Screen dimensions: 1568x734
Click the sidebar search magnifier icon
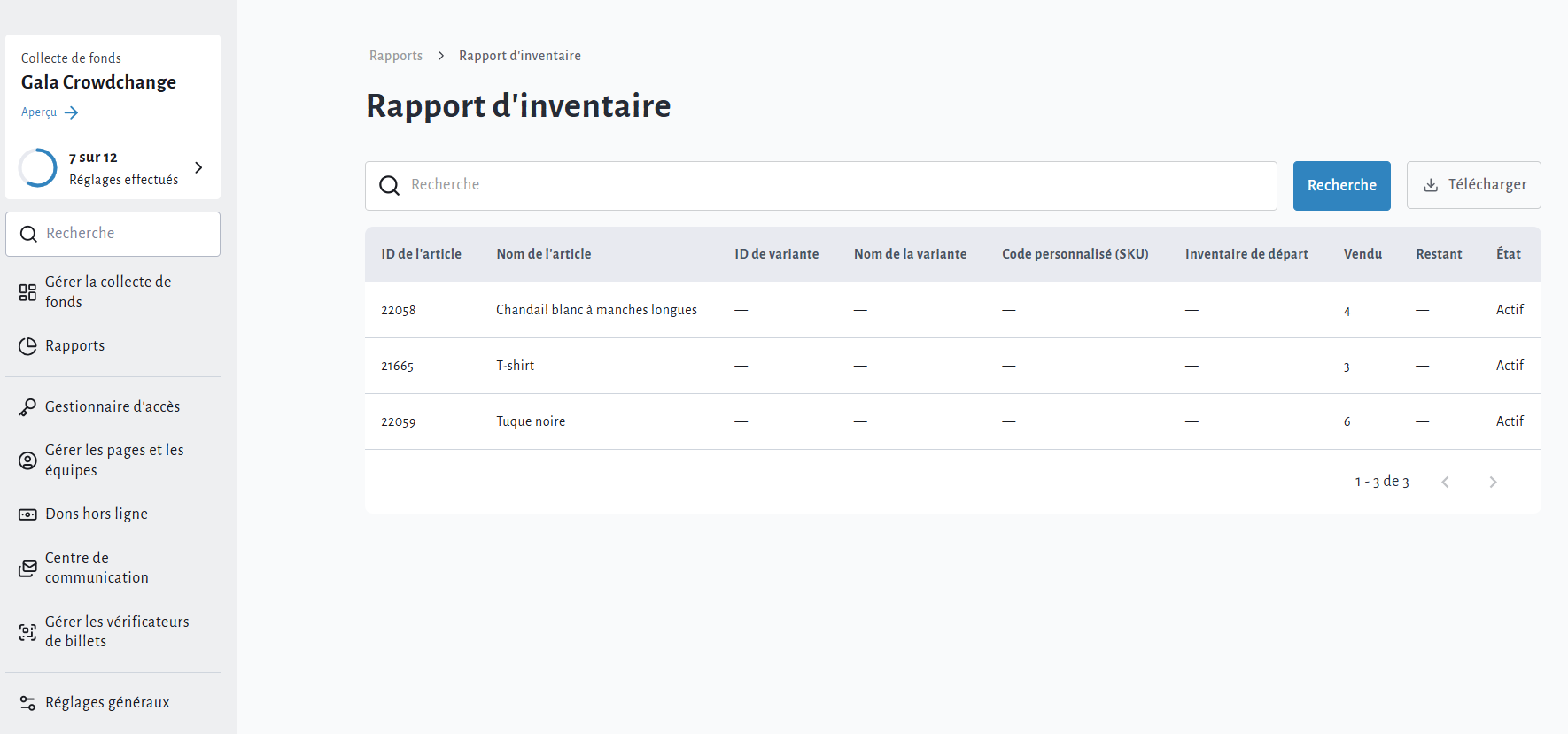tap(28, 234)
